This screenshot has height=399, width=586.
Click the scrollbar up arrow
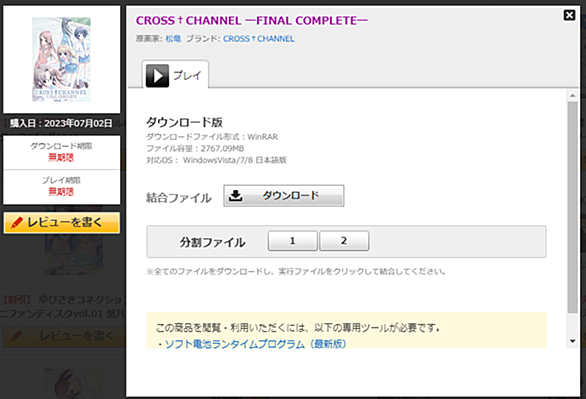click(572, 96)
